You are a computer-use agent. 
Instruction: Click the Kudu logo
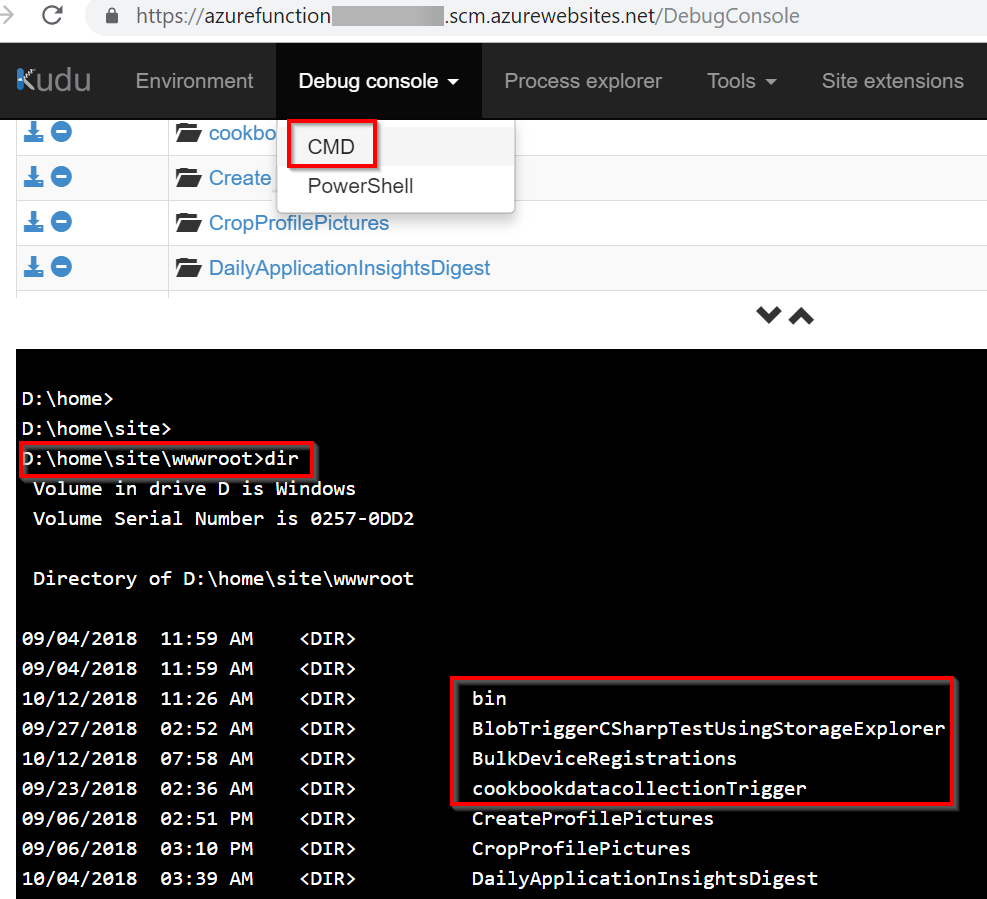pyautogui.click(x=55, y=81)
